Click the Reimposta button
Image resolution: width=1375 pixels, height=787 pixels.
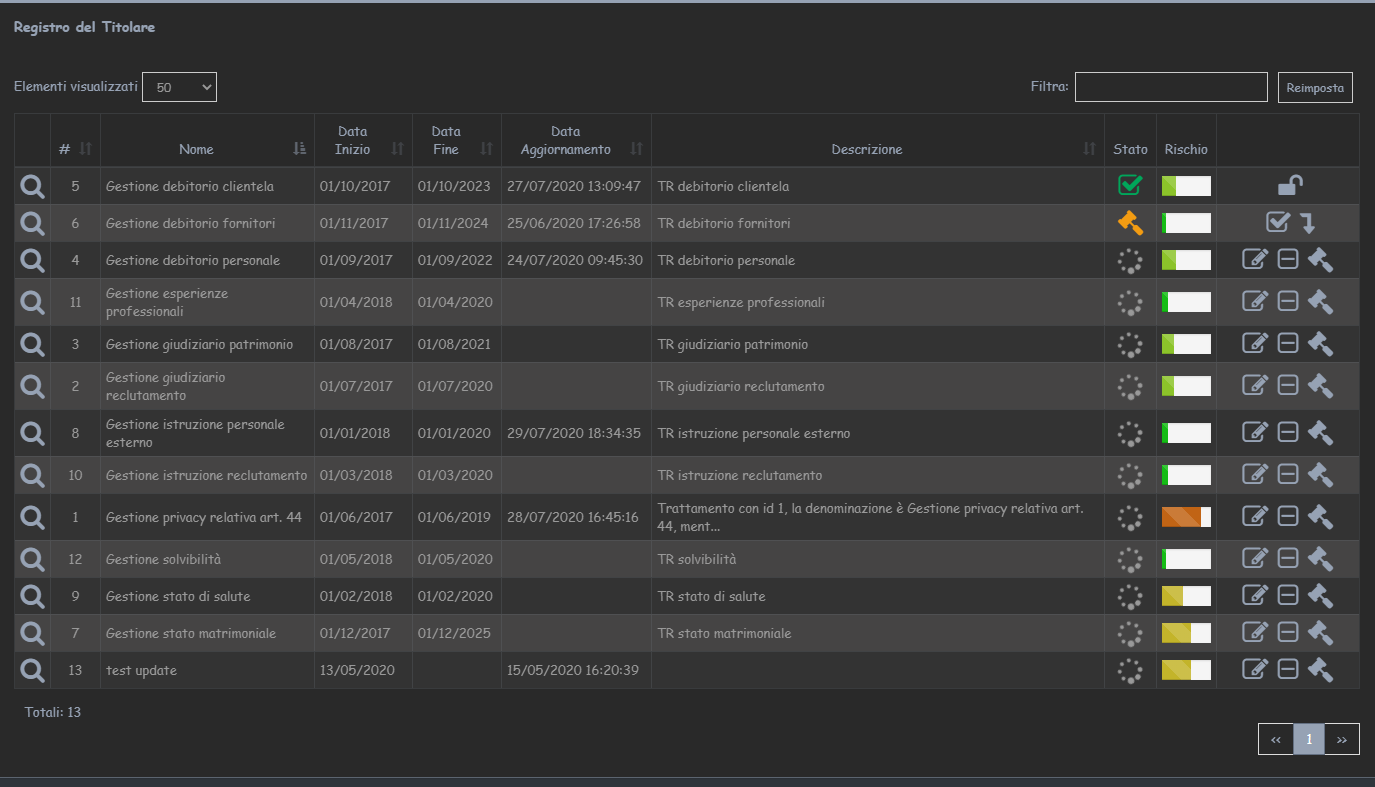pos(1315,87)
